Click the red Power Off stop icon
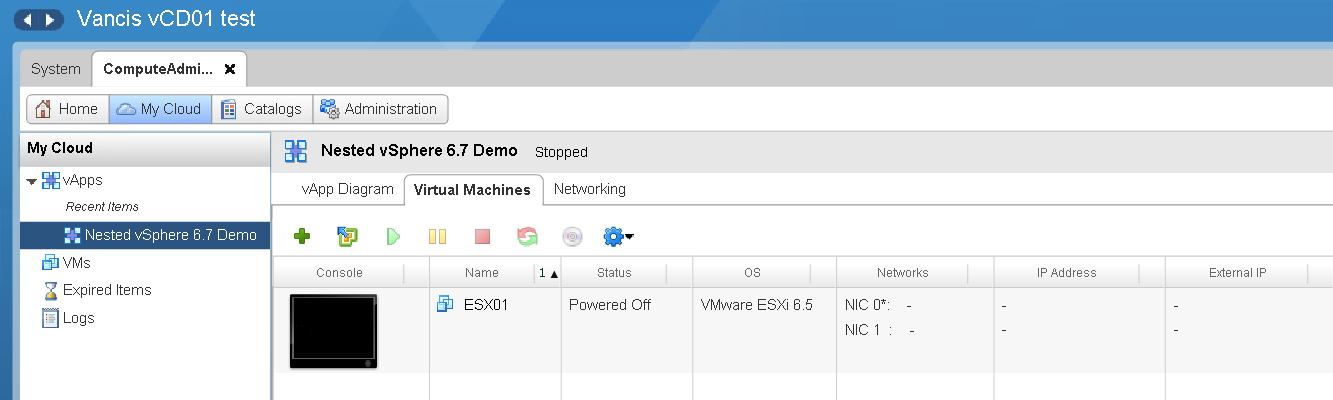Image resolution: width=1333 pixels, height=400 pixels. 482,237
